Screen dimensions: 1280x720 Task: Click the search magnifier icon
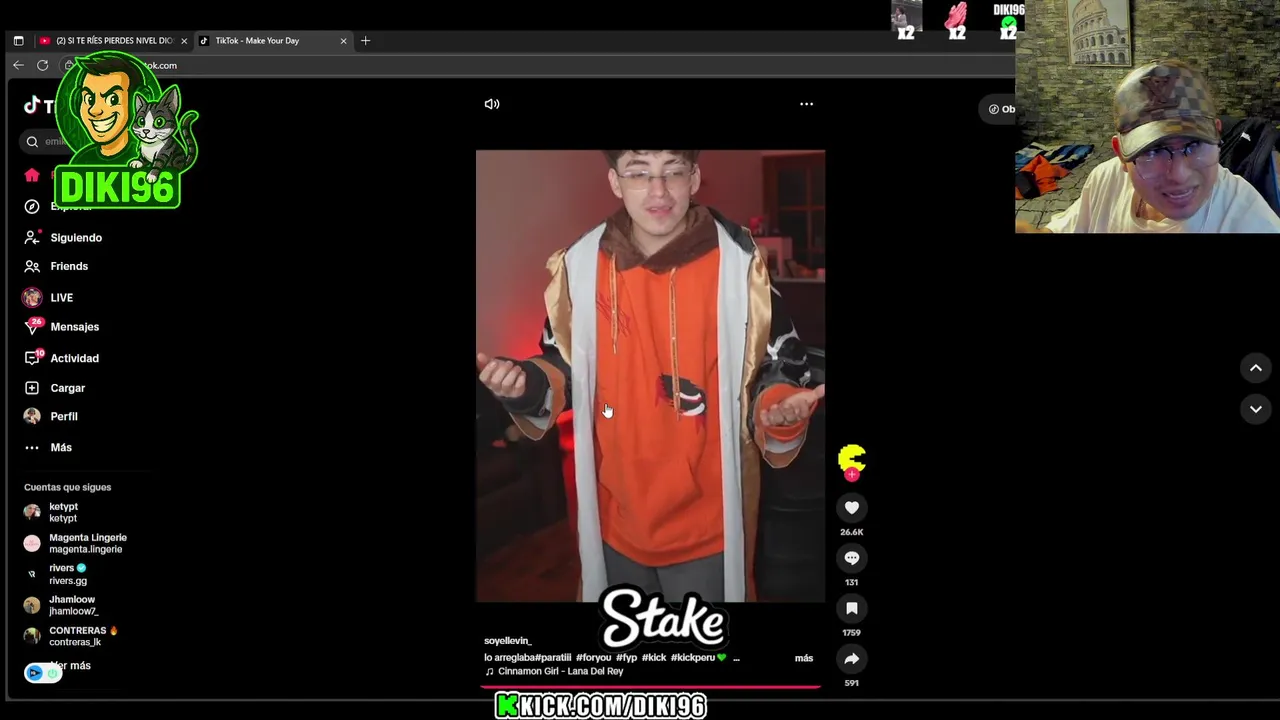pos(32,142)
